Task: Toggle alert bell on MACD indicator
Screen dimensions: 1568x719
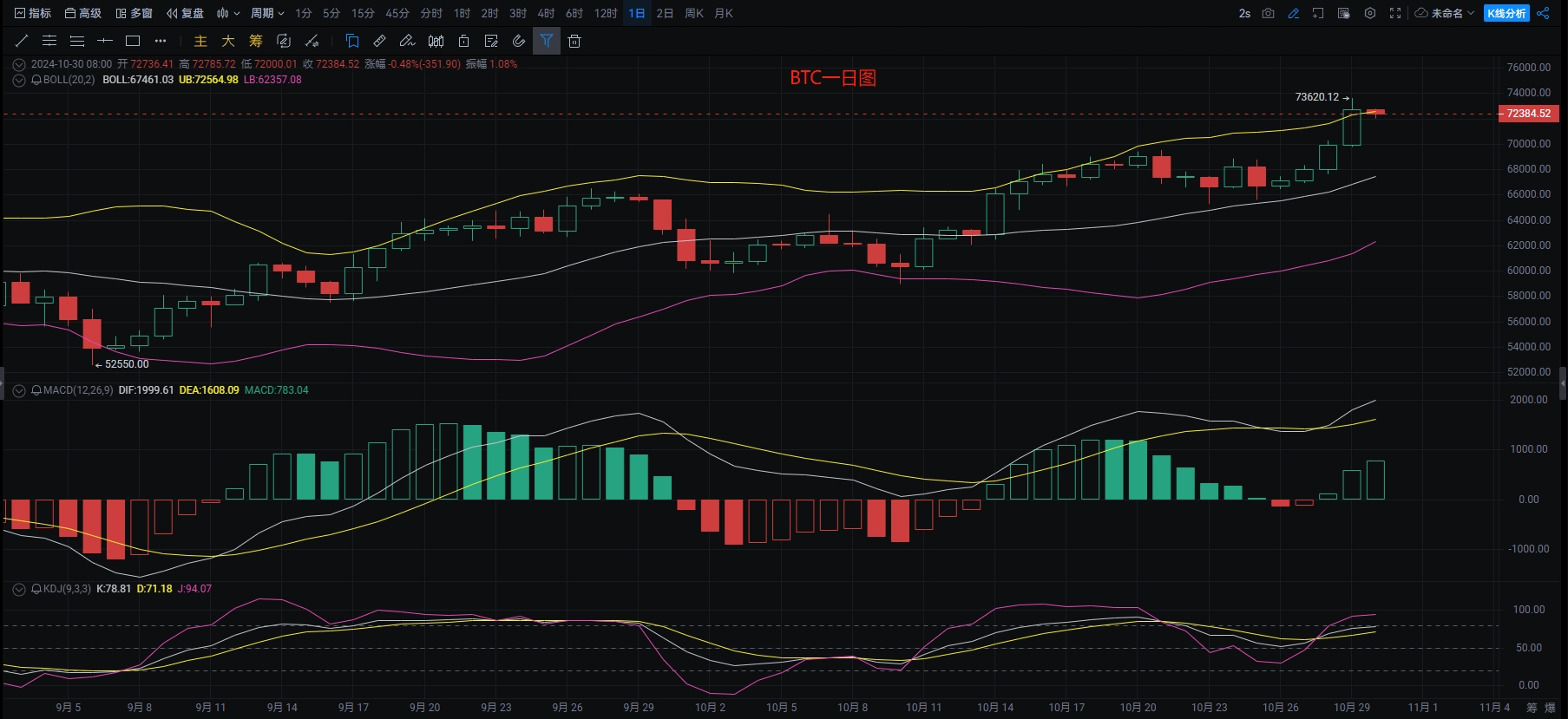Action: 36,390
